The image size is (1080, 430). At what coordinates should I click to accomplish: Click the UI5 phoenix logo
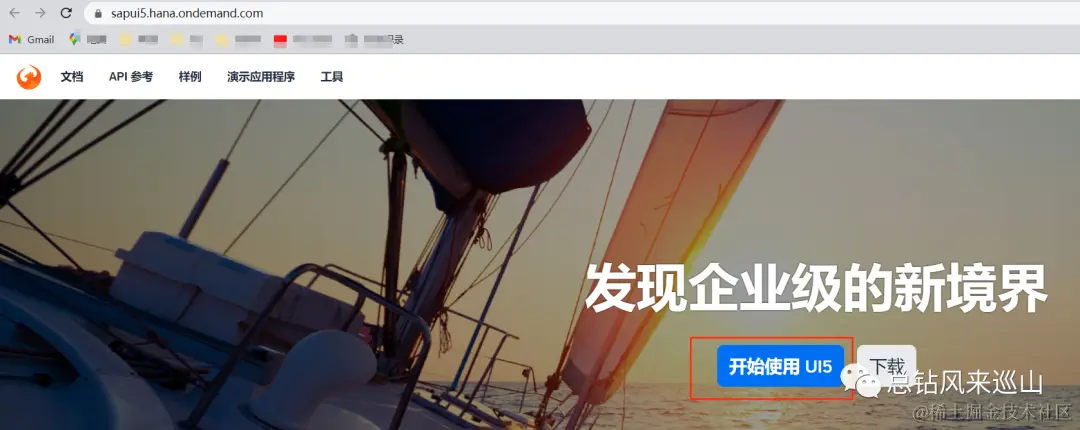click(29, 77)
